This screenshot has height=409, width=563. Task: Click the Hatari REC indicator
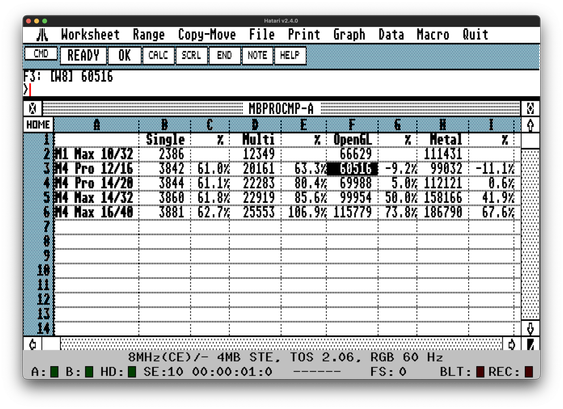529,372
